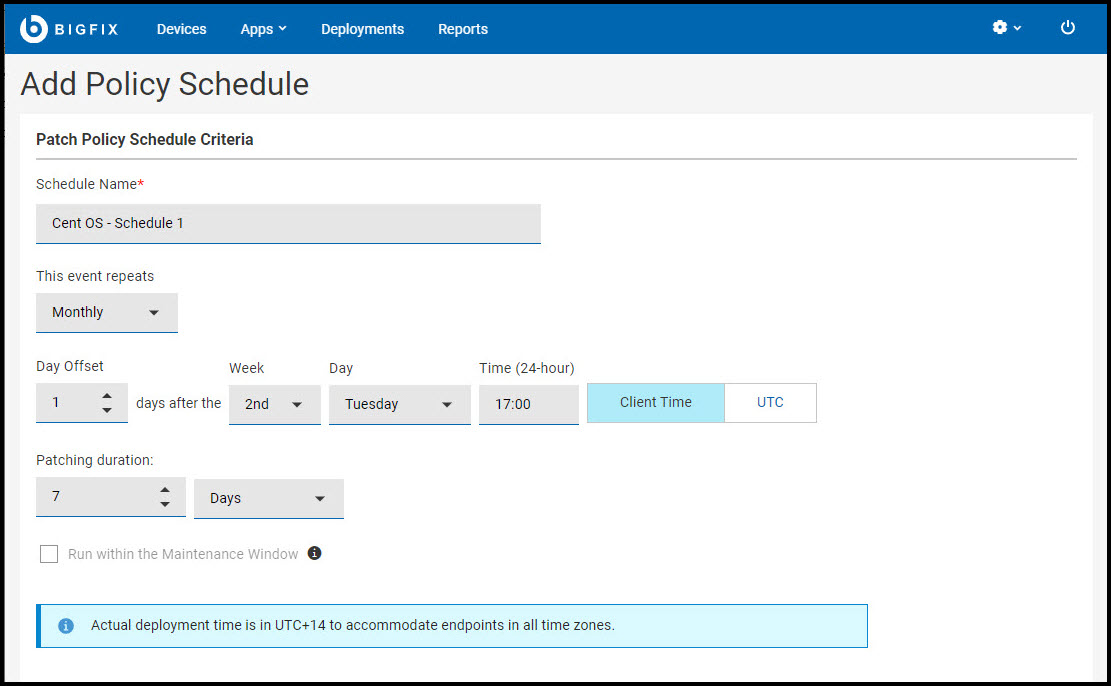Navigate to the Reports page
This screenshot has height=686, width=1111.
(x=462, y=29)
